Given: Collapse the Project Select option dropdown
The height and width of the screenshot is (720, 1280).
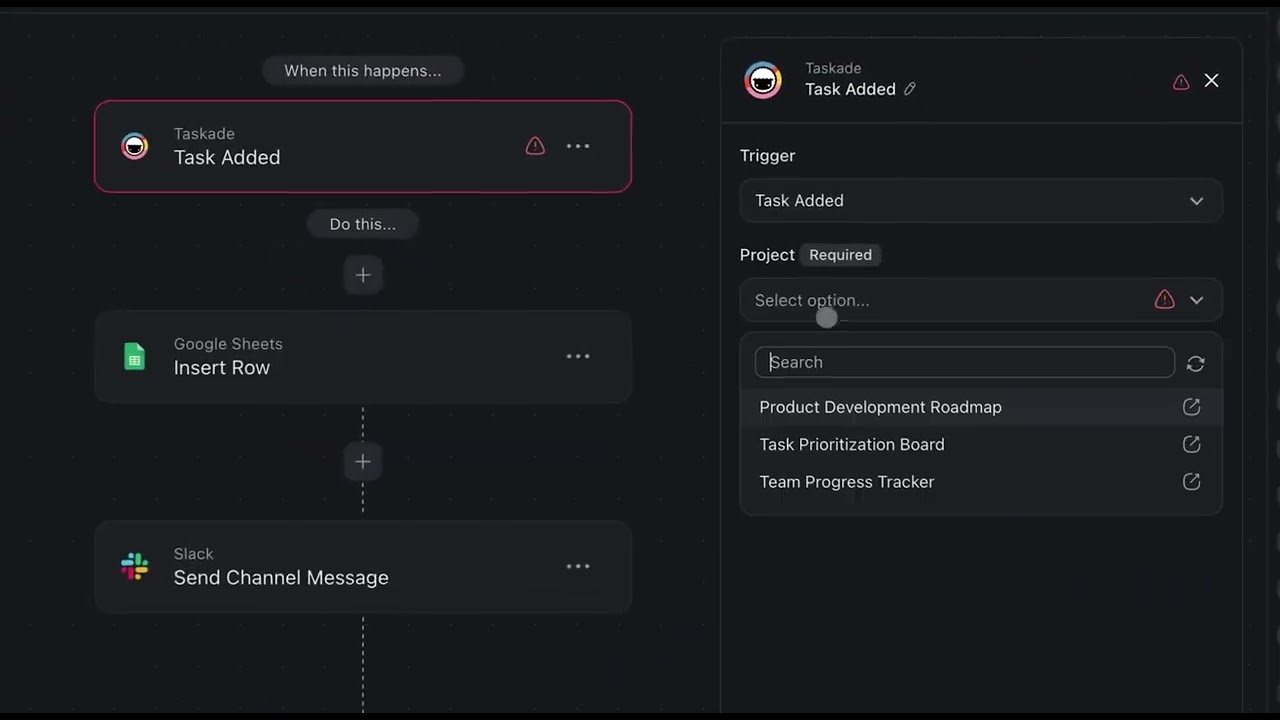Looking at the screenshot, I should click(981, 300).
